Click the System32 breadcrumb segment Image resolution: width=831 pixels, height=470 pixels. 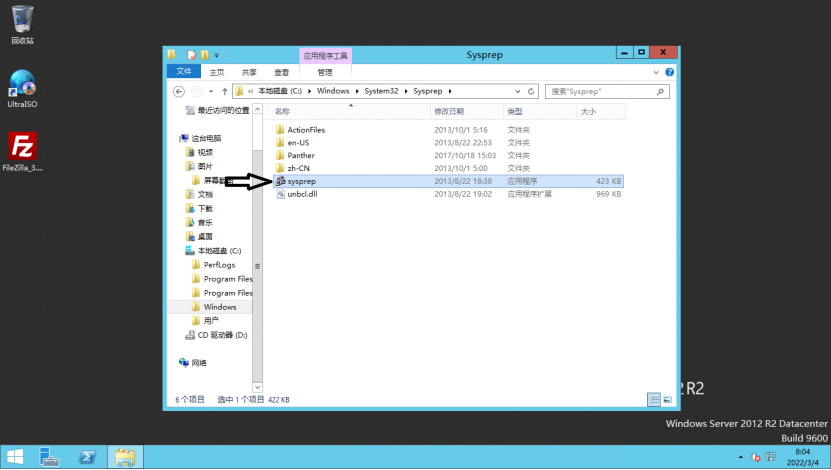click(x=381, y=91)
